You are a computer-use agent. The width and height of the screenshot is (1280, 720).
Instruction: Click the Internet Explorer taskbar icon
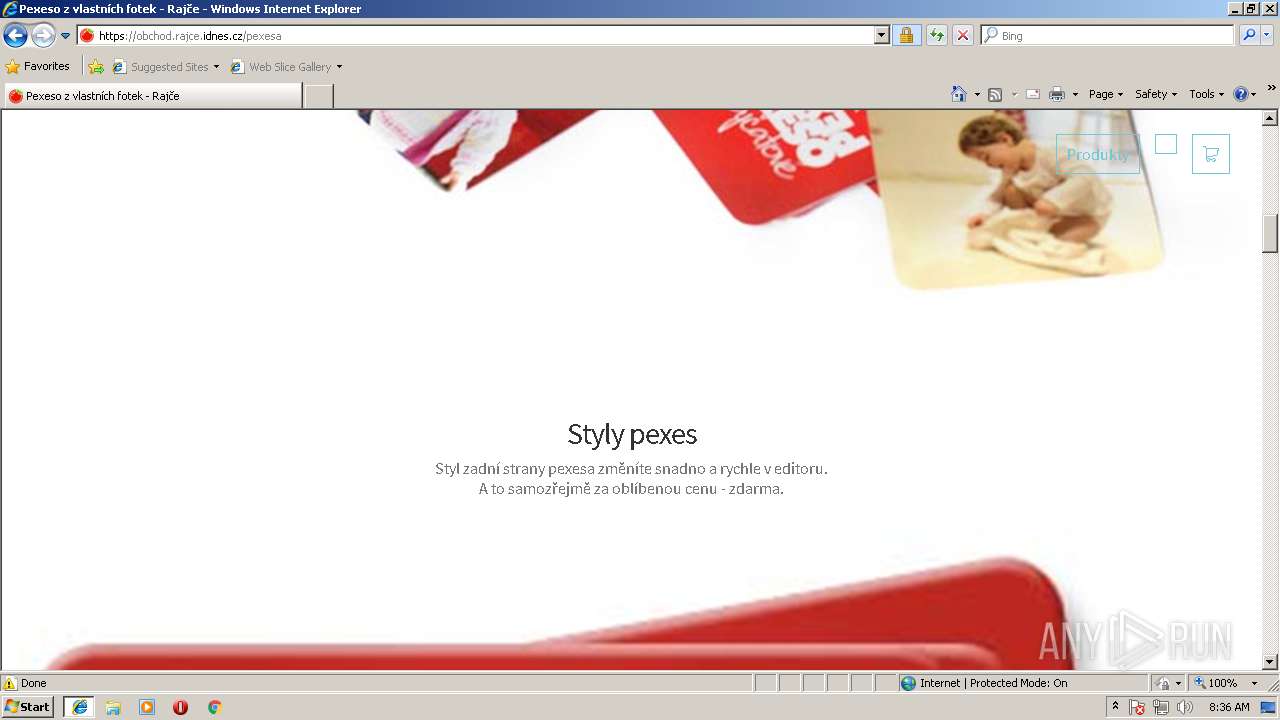[79, 707]
